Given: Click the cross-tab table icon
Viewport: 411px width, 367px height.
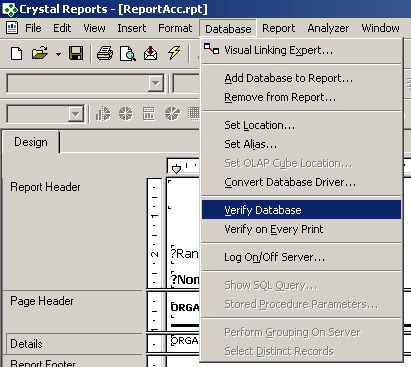Looking at the screenshot, I should 149,114.
